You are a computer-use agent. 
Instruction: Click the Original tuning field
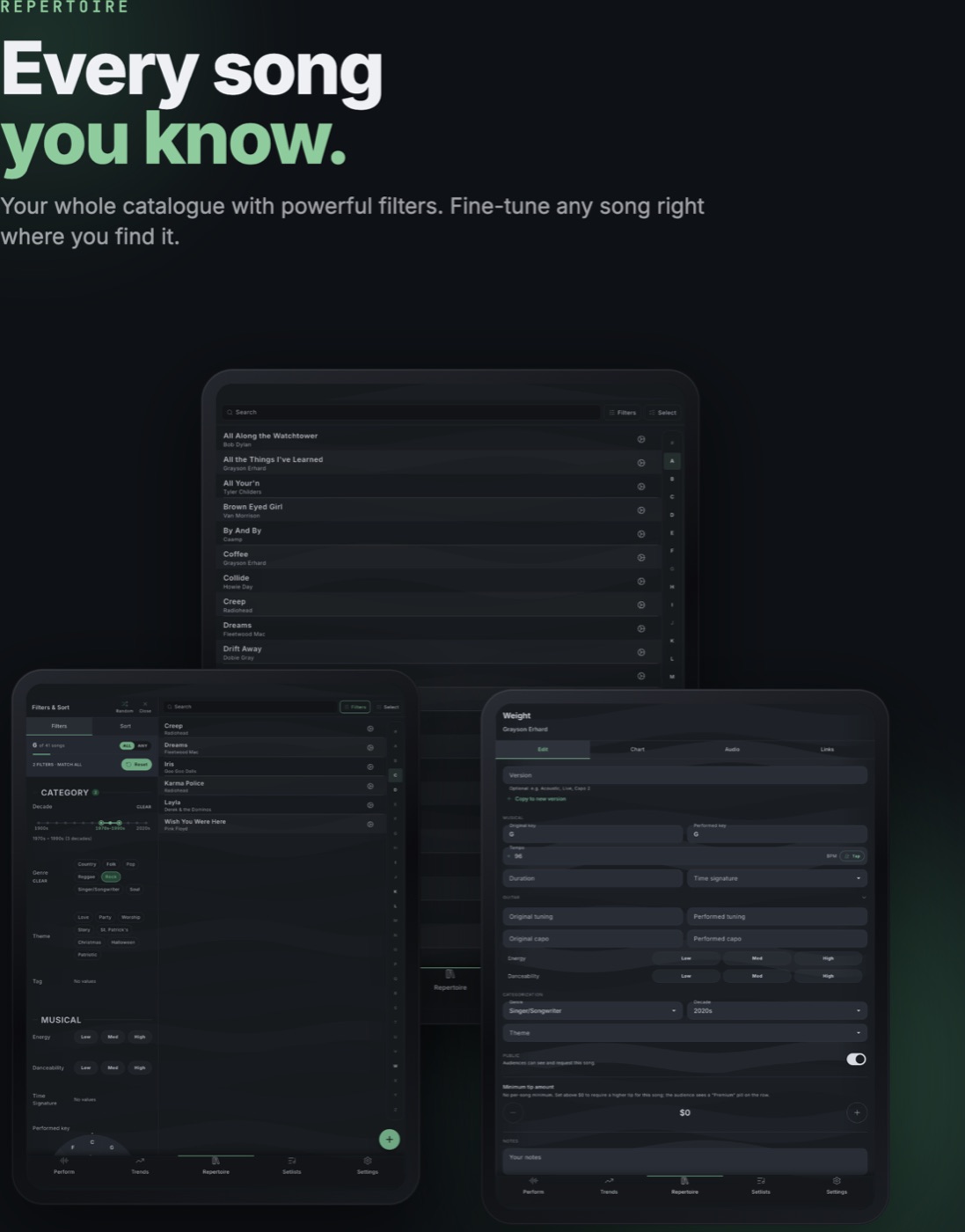point(592,916)
